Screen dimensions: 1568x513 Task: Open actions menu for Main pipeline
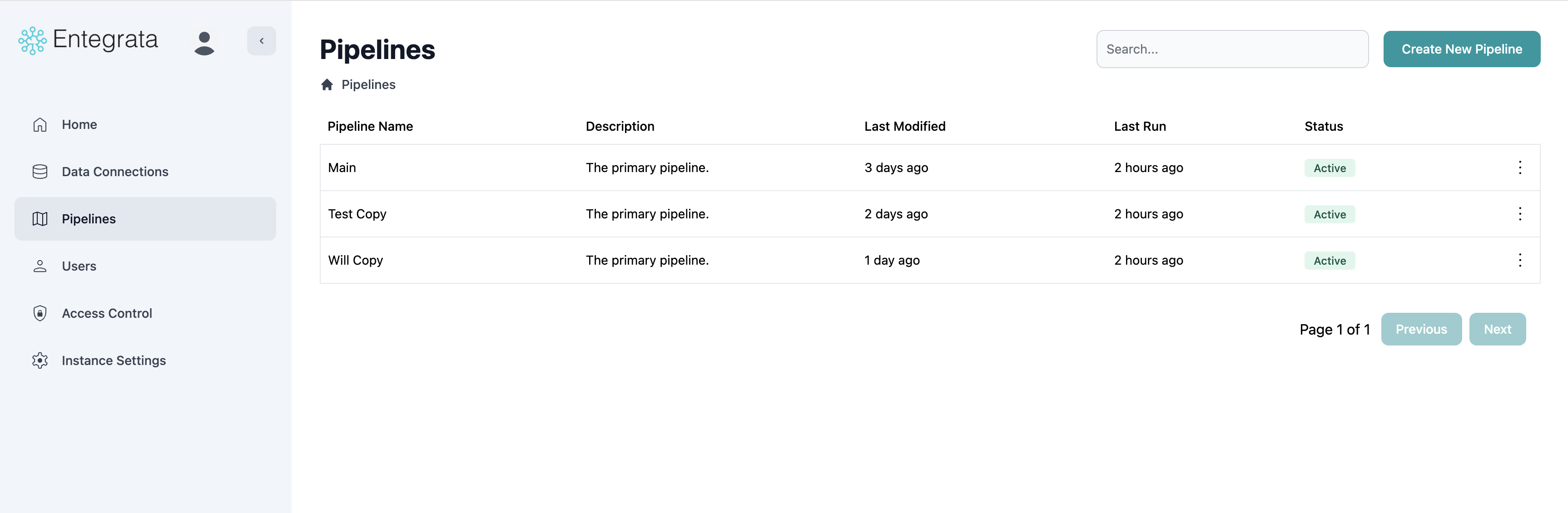click(x=1520, y=168)
